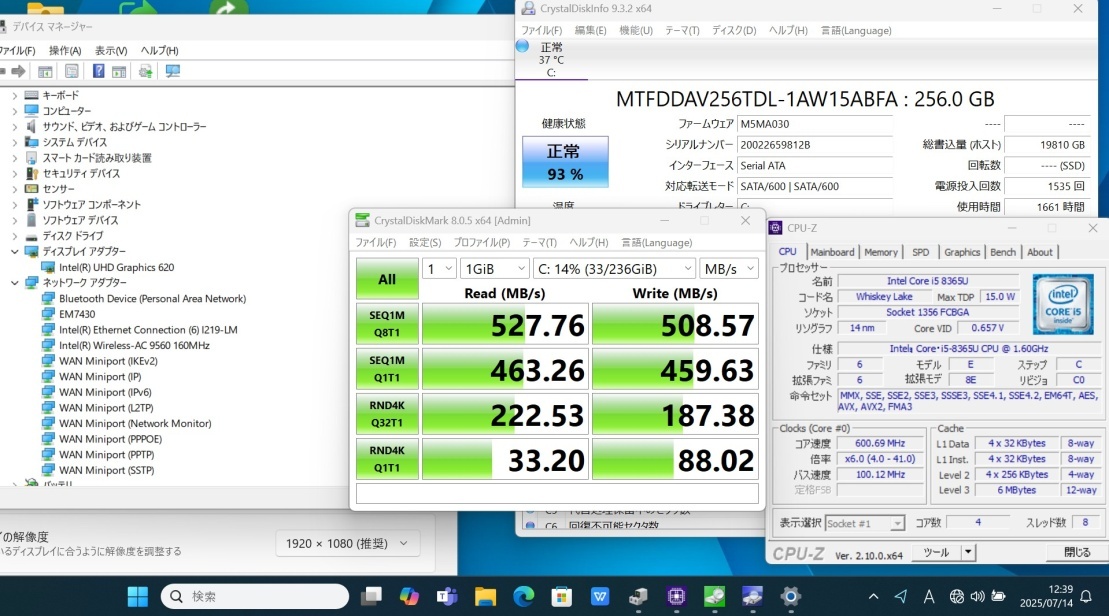This screenshot has width=1109, height=616.
Task: Select the Intel UHD Graphics 620 device
Action: click(x=116, y=267)
